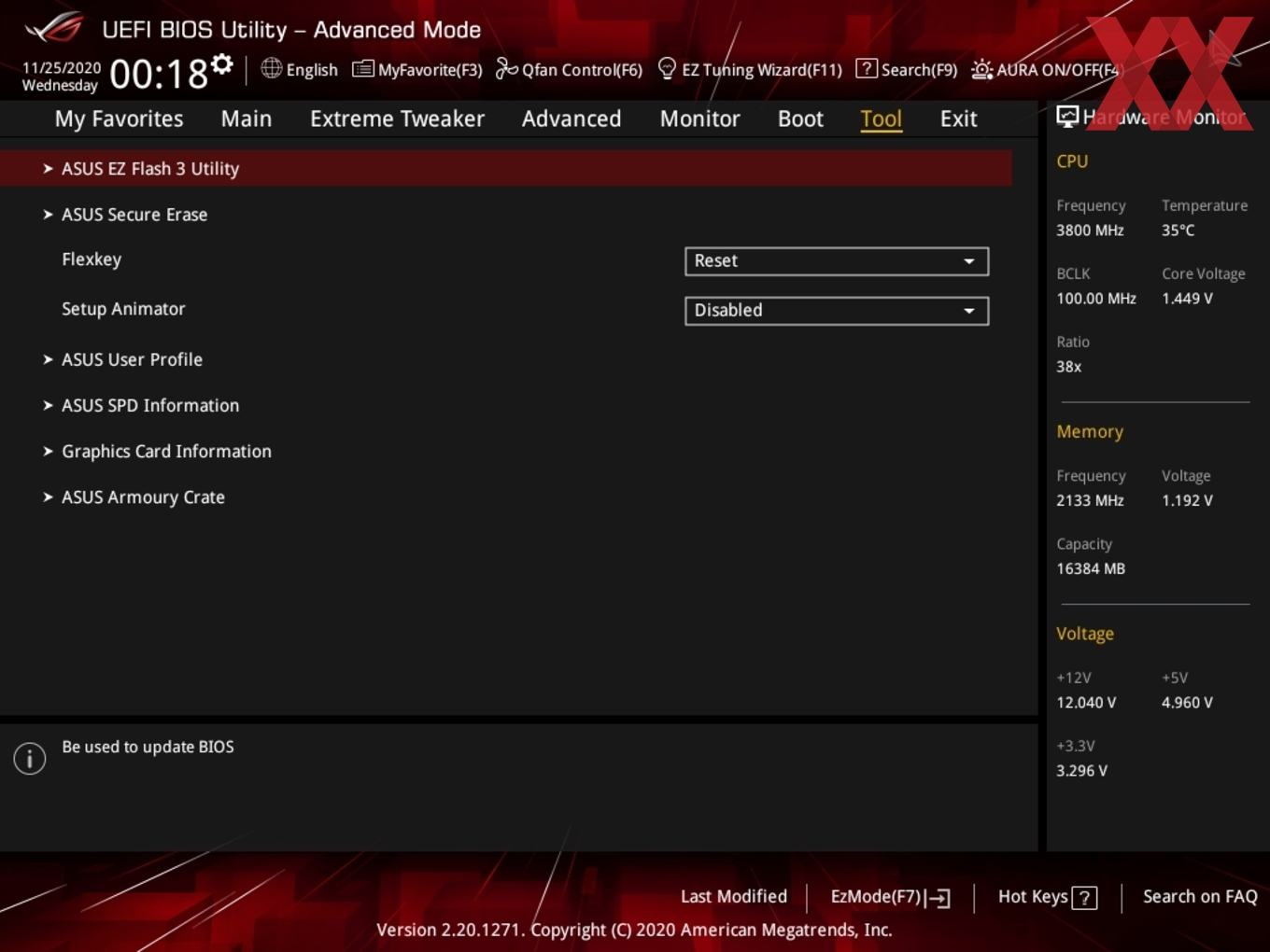Click Hot Keys label
Image resolution: width=1270 pixels, height=952 pixels.
coord(1033,896)
